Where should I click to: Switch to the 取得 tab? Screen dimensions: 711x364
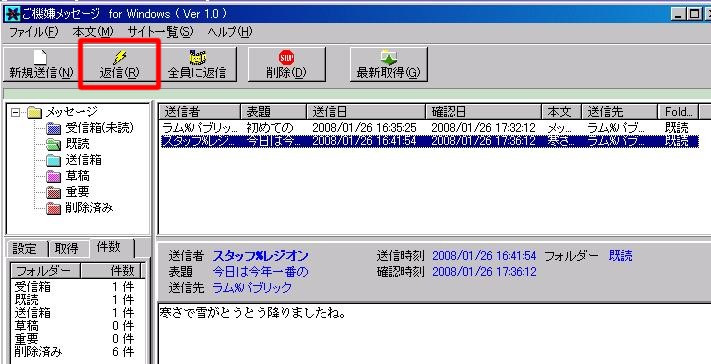[68, 249]
